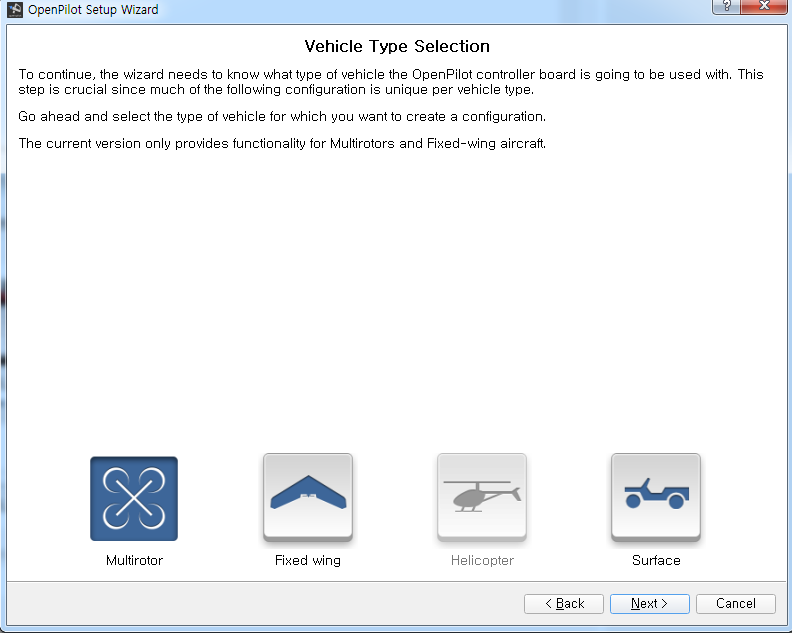Pick the Surface jeep vehicle icon
The width and height of the screenshot is (792, 633).
(x=656, y=498)
